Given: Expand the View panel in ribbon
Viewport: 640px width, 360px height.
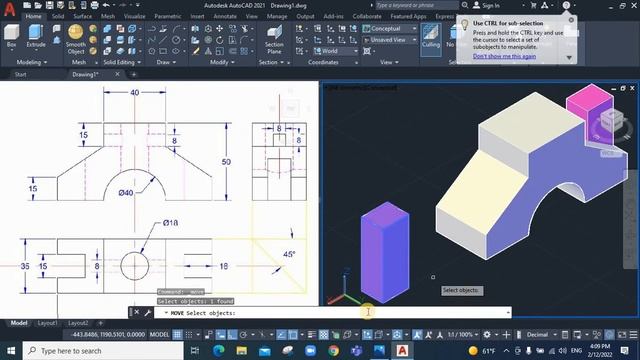Looking at the screenshot, I should click(389, 62).
